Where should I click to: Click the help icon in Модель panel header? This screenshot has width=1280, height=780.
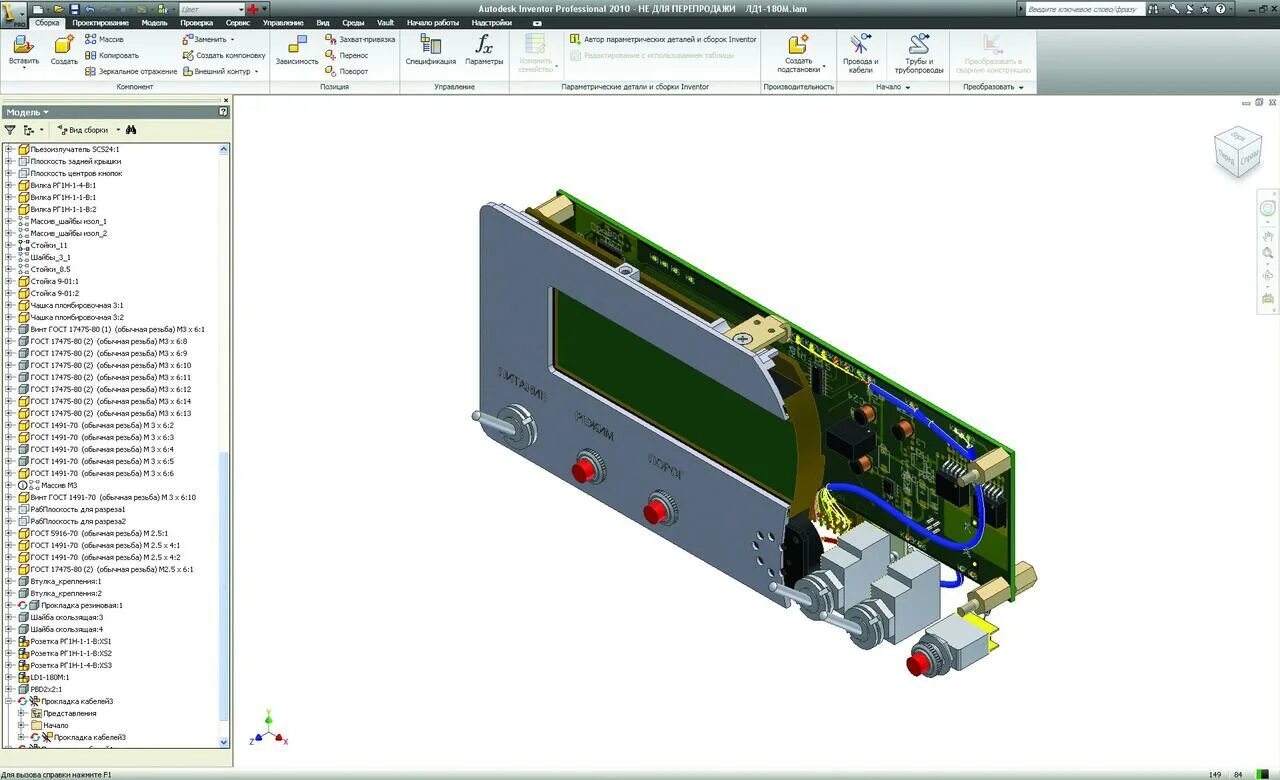click(x=224, y=112)
